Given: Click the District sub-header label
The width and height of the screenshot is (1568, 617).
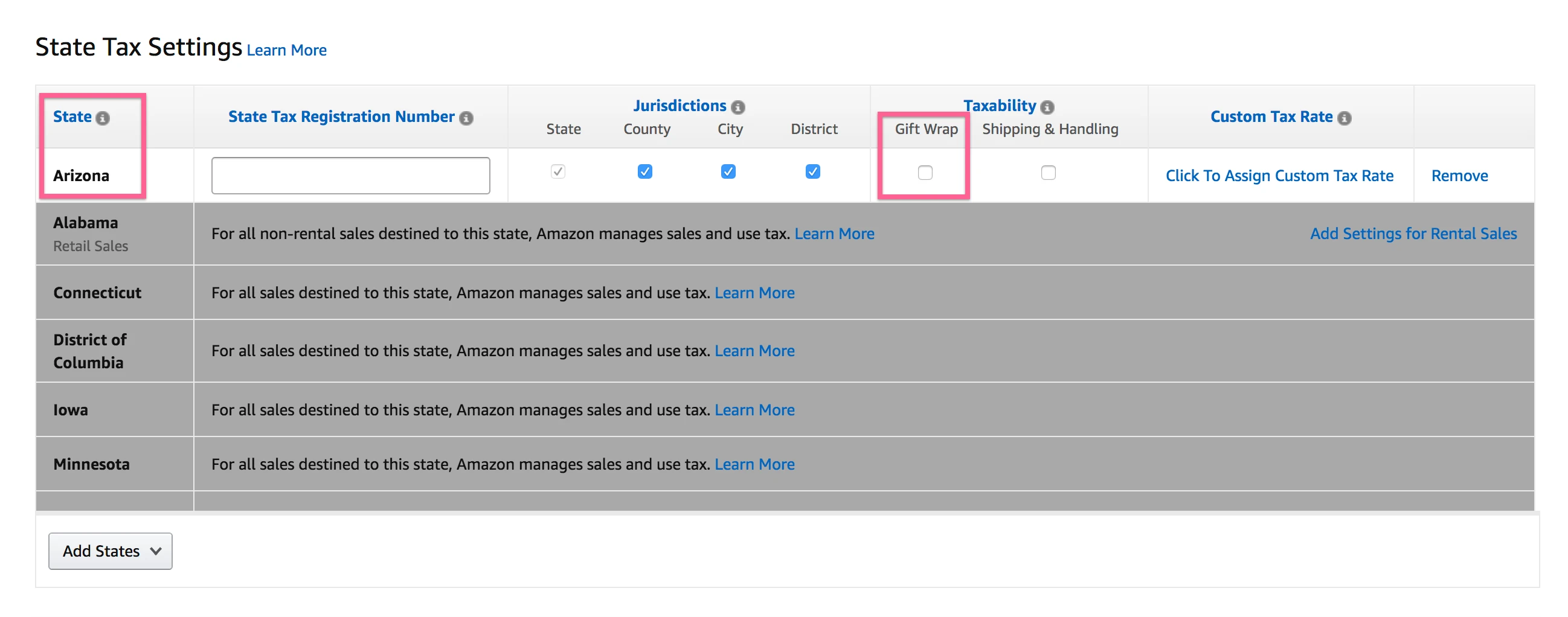Looking at the screenshot, I should click(814, 129).
